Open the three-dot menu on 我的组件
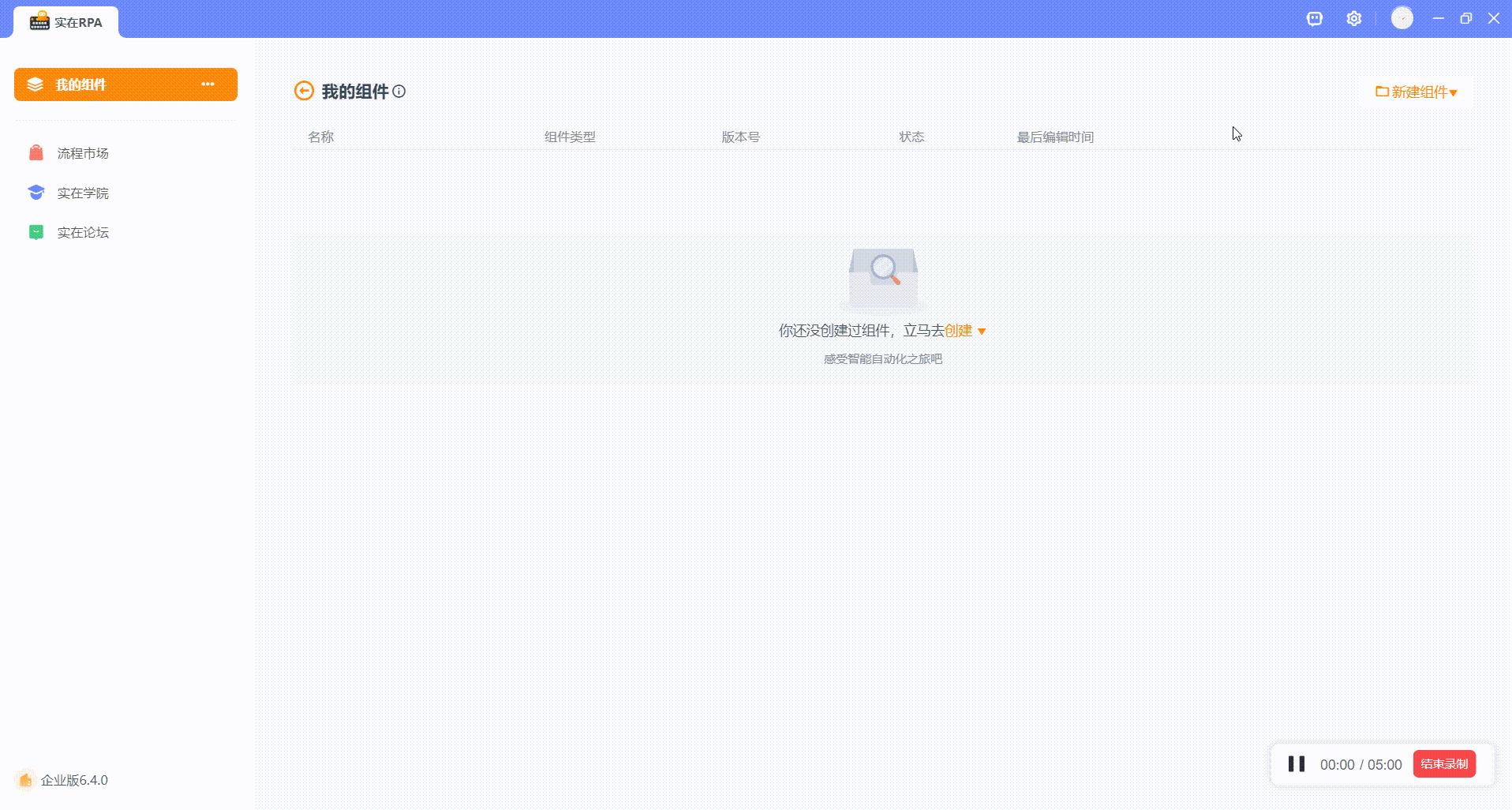Image resolution: width=1512 pixels, height=810 pixels. [208, 84]
